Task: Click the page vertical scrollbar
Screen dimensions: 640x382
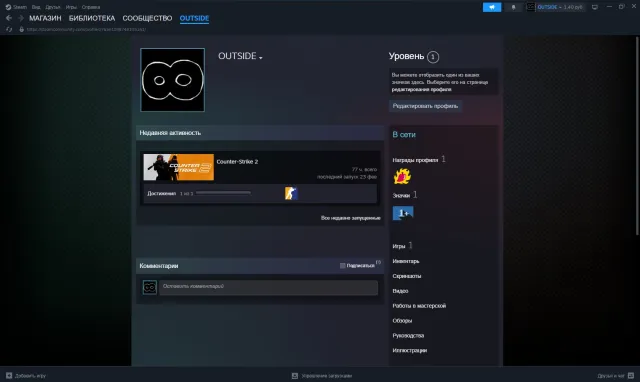Action: tap(637, 135)
